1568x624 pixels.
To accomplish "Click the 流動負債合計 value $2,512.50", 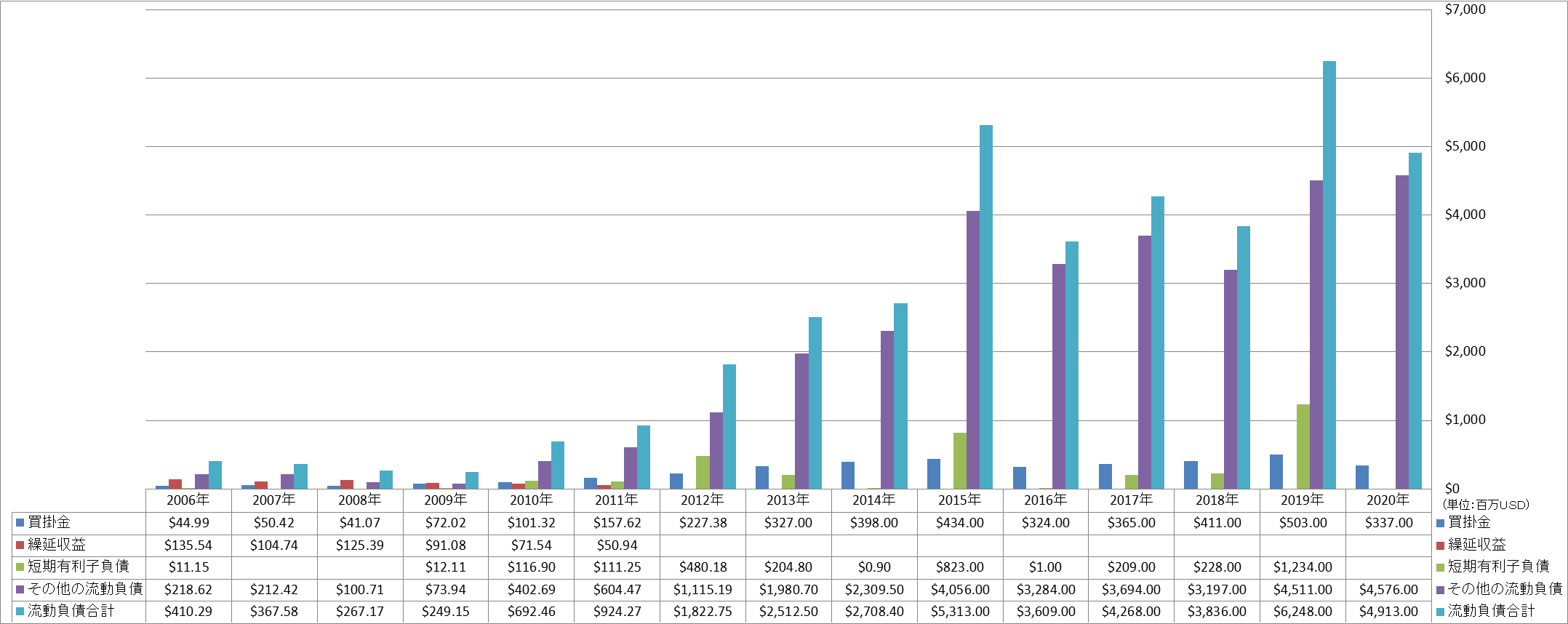I will [788, 612].
